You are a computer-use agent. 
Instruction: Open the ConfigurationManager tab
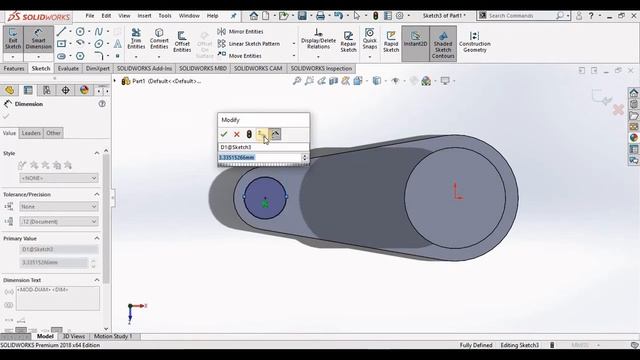point(47,90)
